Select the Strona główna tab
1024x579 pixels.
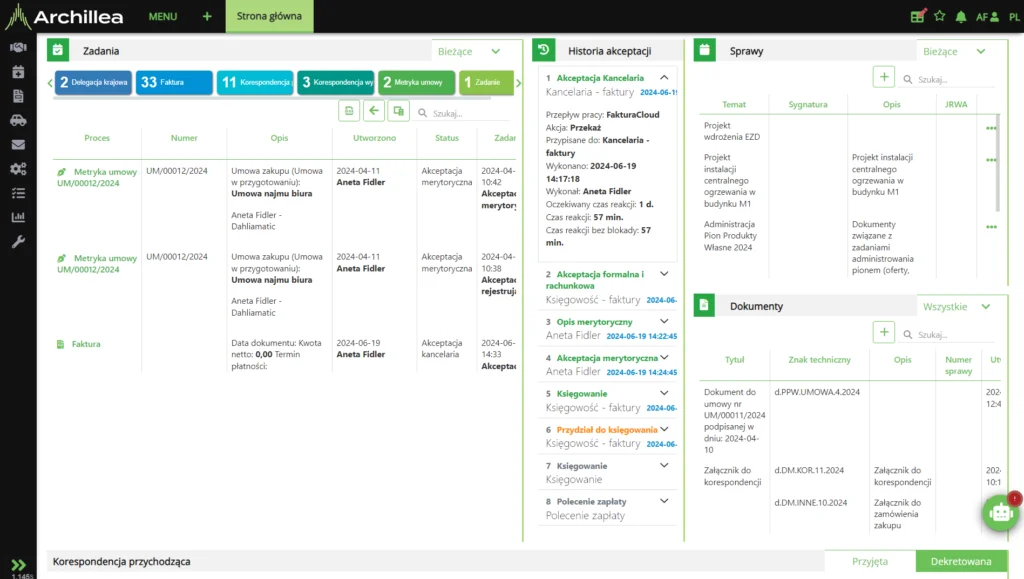click(269, 17)
